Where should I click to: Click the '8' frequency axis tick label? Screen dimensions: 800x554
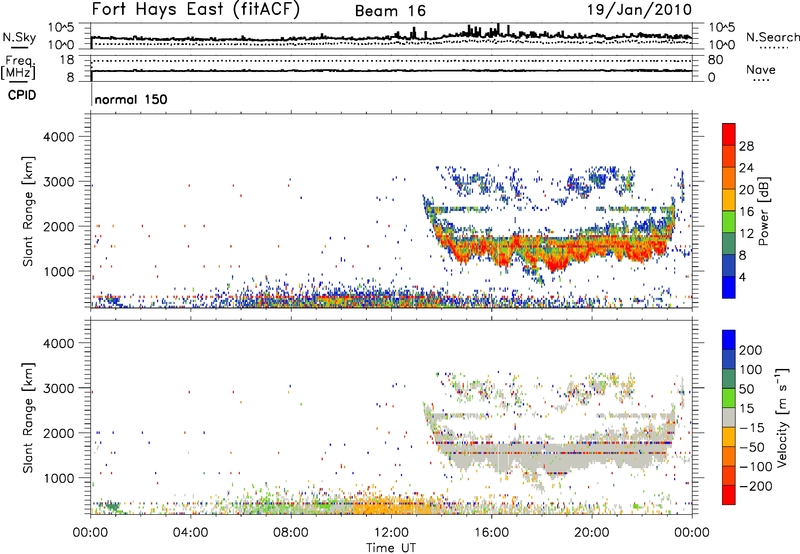coord(70,77)
